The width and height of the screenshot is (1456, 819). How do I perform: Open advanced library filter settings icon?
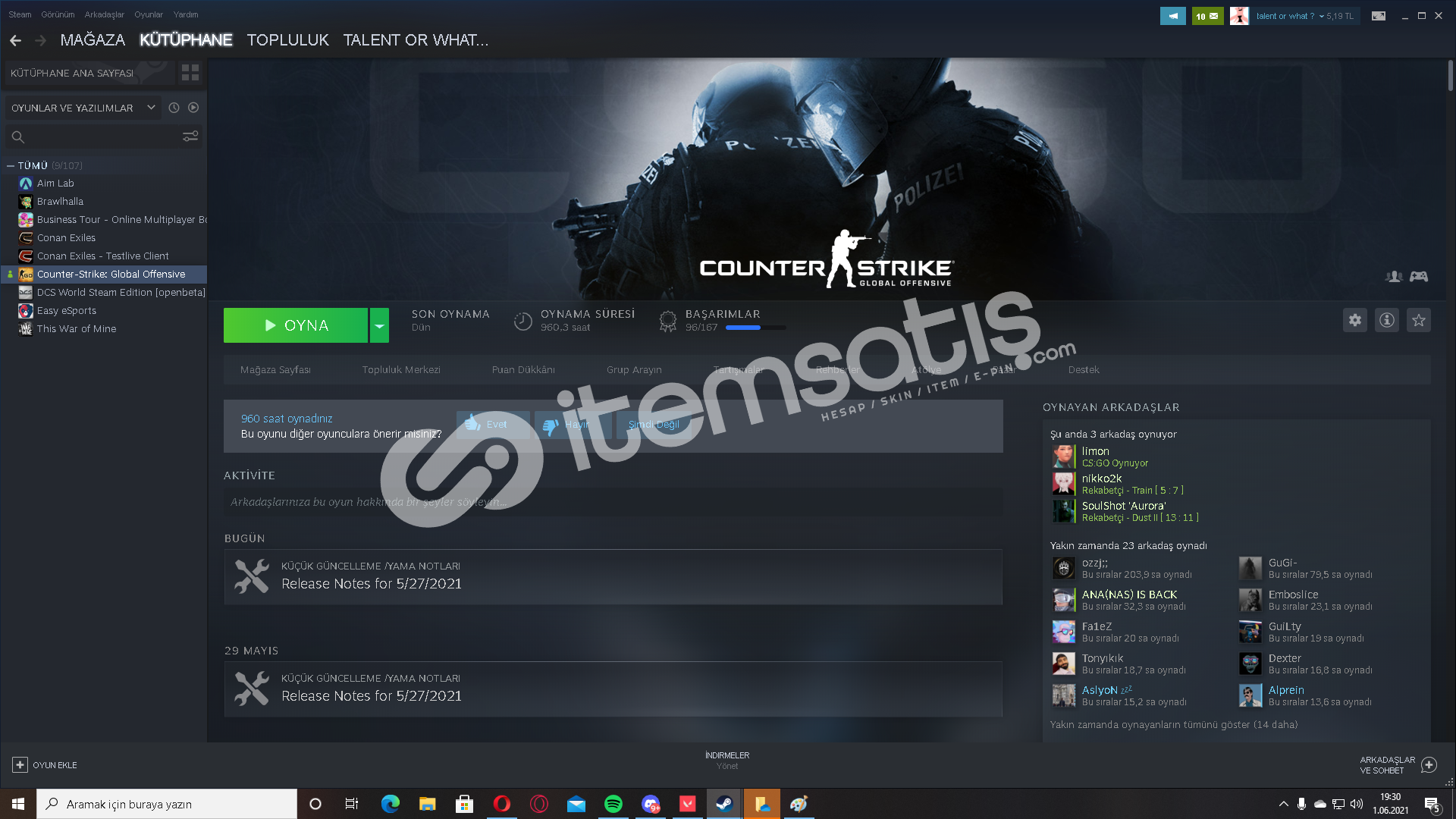click(x=190, y=136)
